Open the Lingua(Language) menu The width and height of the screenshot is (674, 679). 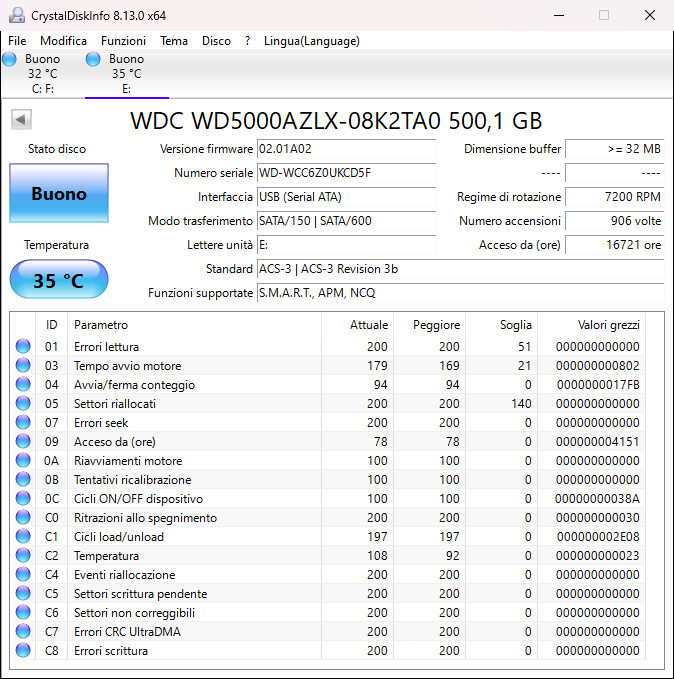click(312, 41)
